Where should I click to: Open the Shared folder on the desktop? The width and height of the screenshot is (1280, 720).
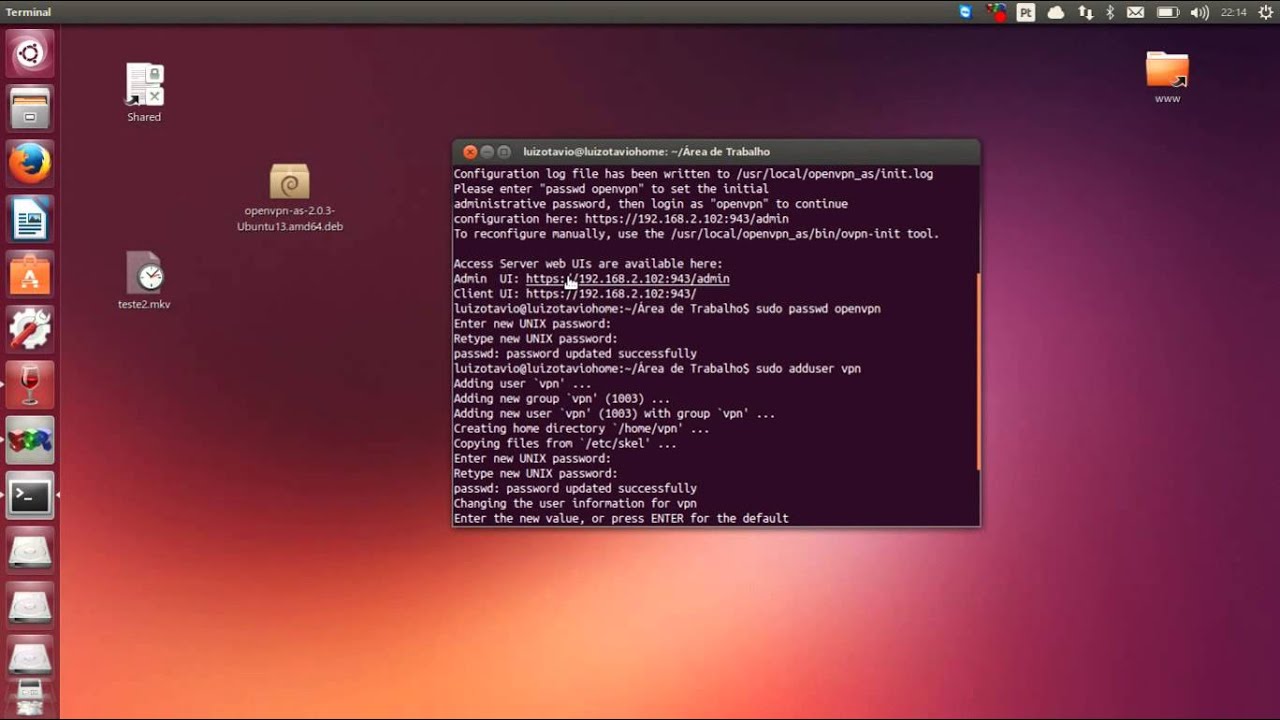tap(144, 94)
